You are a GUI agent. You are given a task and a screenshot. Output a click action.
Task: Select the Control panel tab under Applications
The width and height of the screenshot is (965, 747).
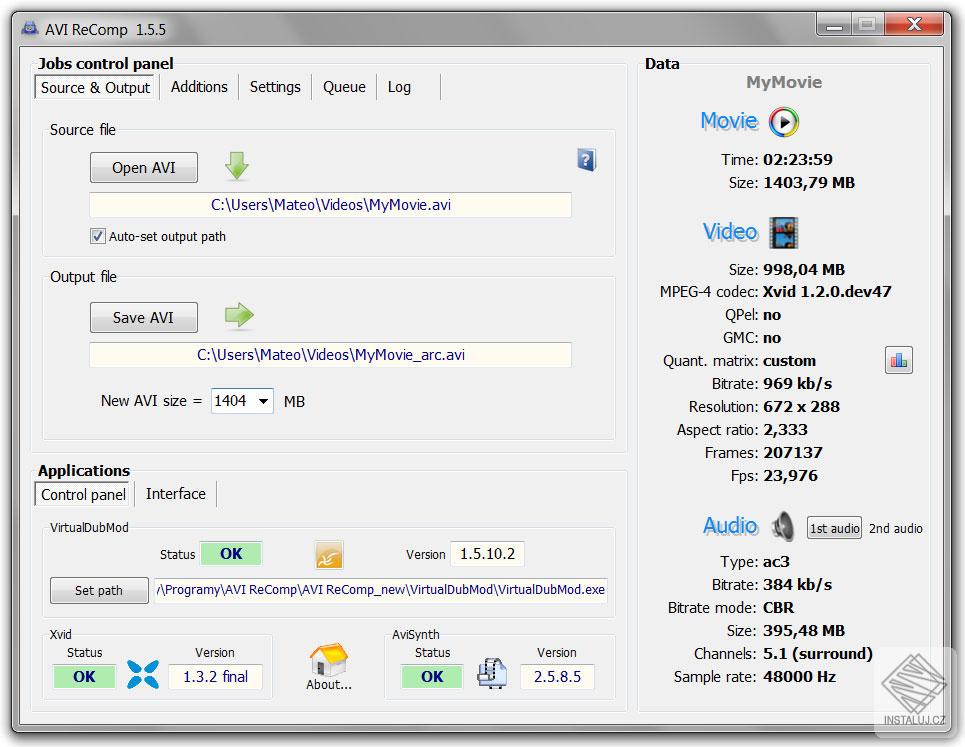(83, 495)
